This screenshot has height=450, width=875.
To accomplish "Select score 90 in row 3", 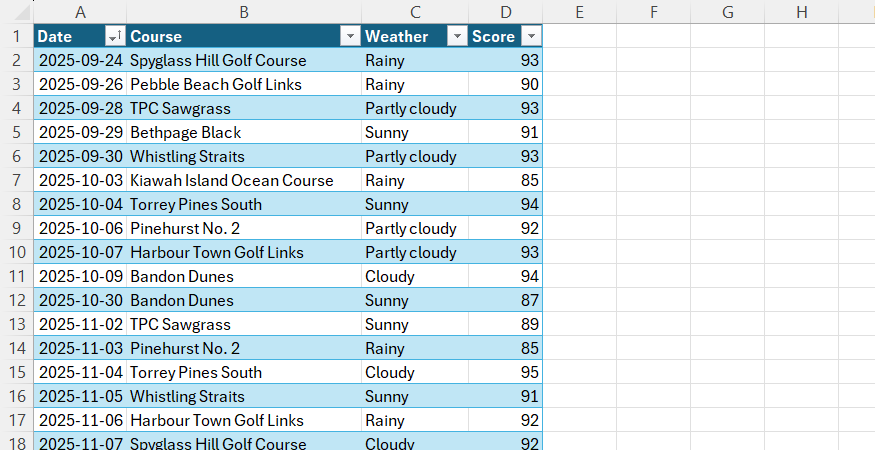I will point(505,84).
